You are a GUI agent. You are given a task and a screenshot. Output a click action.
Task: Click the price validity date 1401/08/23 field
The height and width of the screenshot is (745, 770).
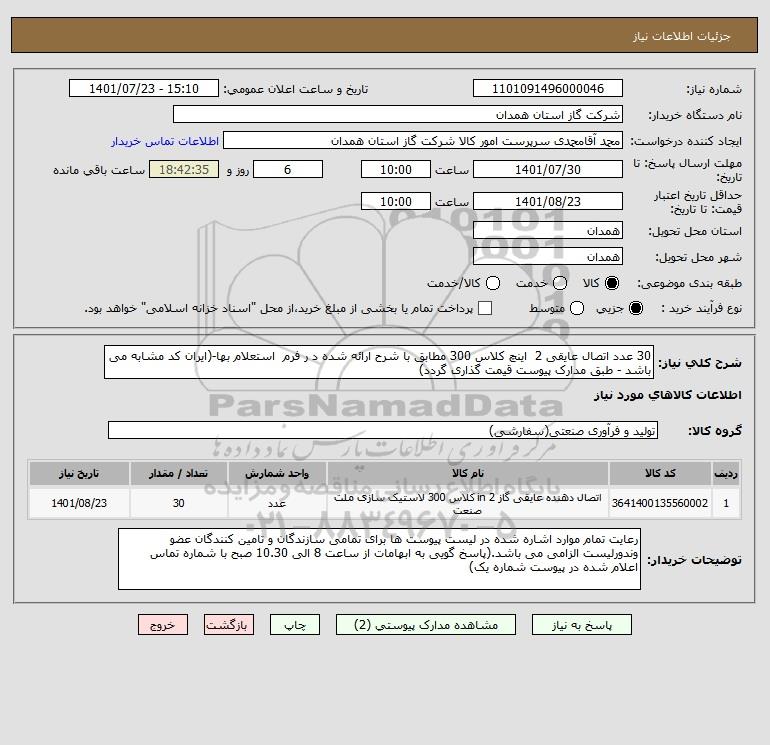(x=548, y=201)
